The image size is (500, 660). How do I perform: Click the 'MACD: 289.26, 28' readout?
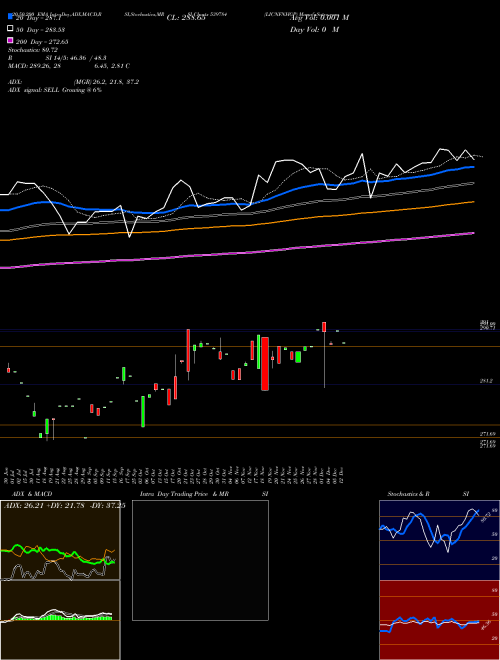[35, 66]
